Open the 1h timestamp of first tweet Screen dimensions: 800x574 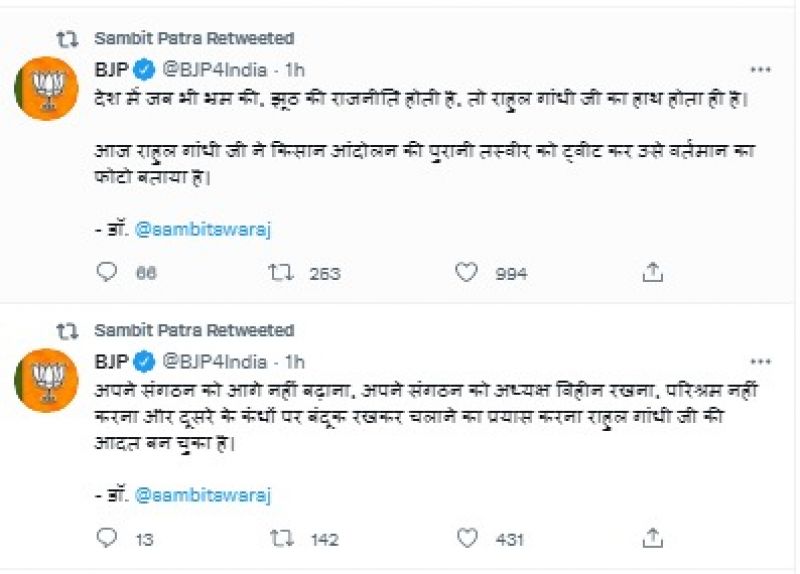pyautogui.click(x=295, y=70)
